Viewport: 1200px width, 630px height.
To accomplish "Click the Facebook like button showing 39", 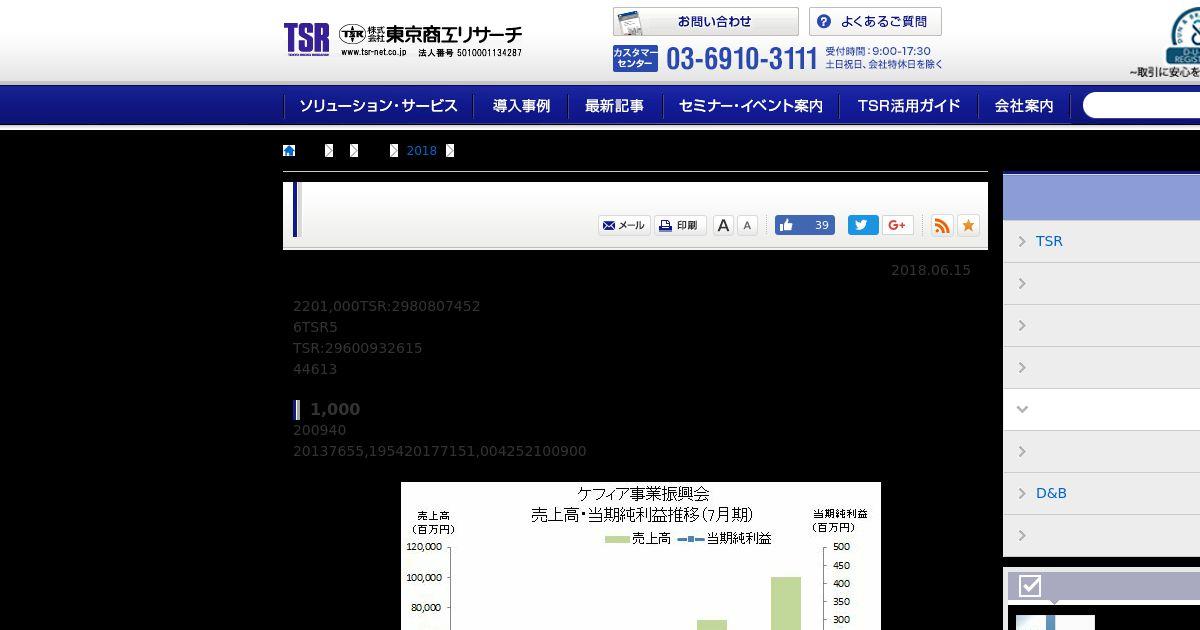I will 806,225.
